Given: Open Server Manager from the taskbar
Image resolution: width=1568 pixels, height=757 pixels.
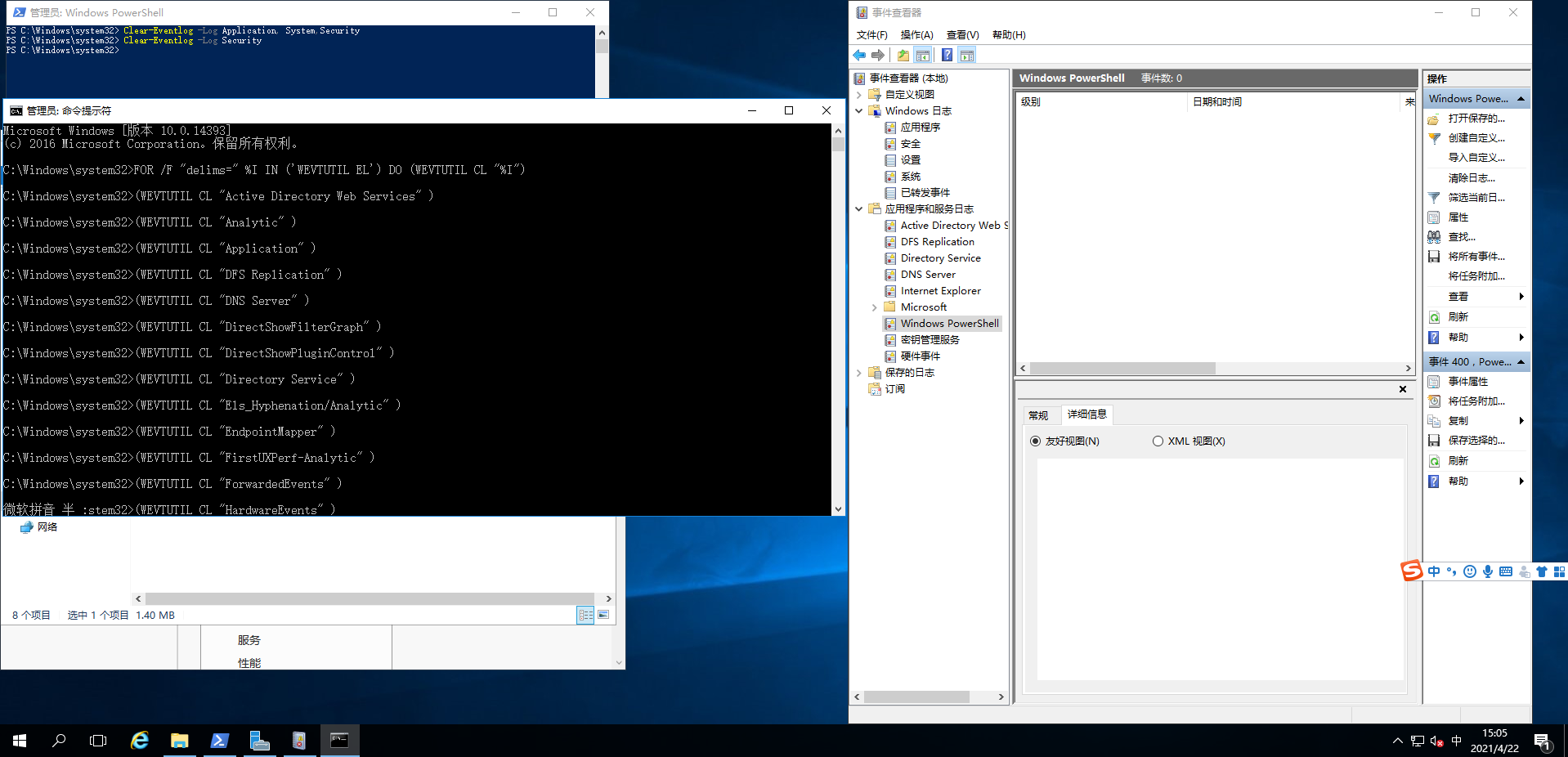Looking at the screenshot, I should [x=259, y=741].
